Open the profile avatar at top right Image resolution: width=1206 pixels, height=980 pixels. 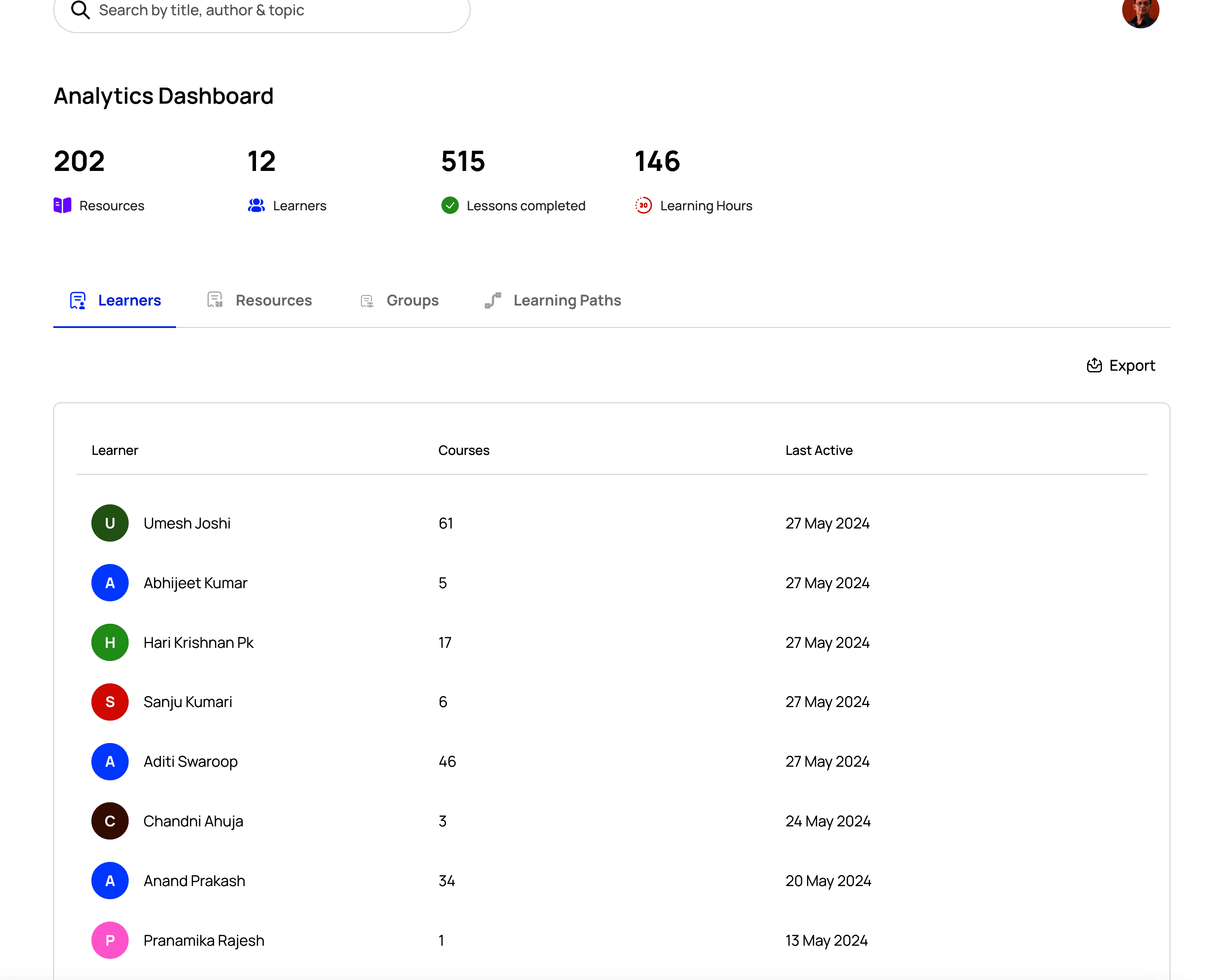[1140, 12]
